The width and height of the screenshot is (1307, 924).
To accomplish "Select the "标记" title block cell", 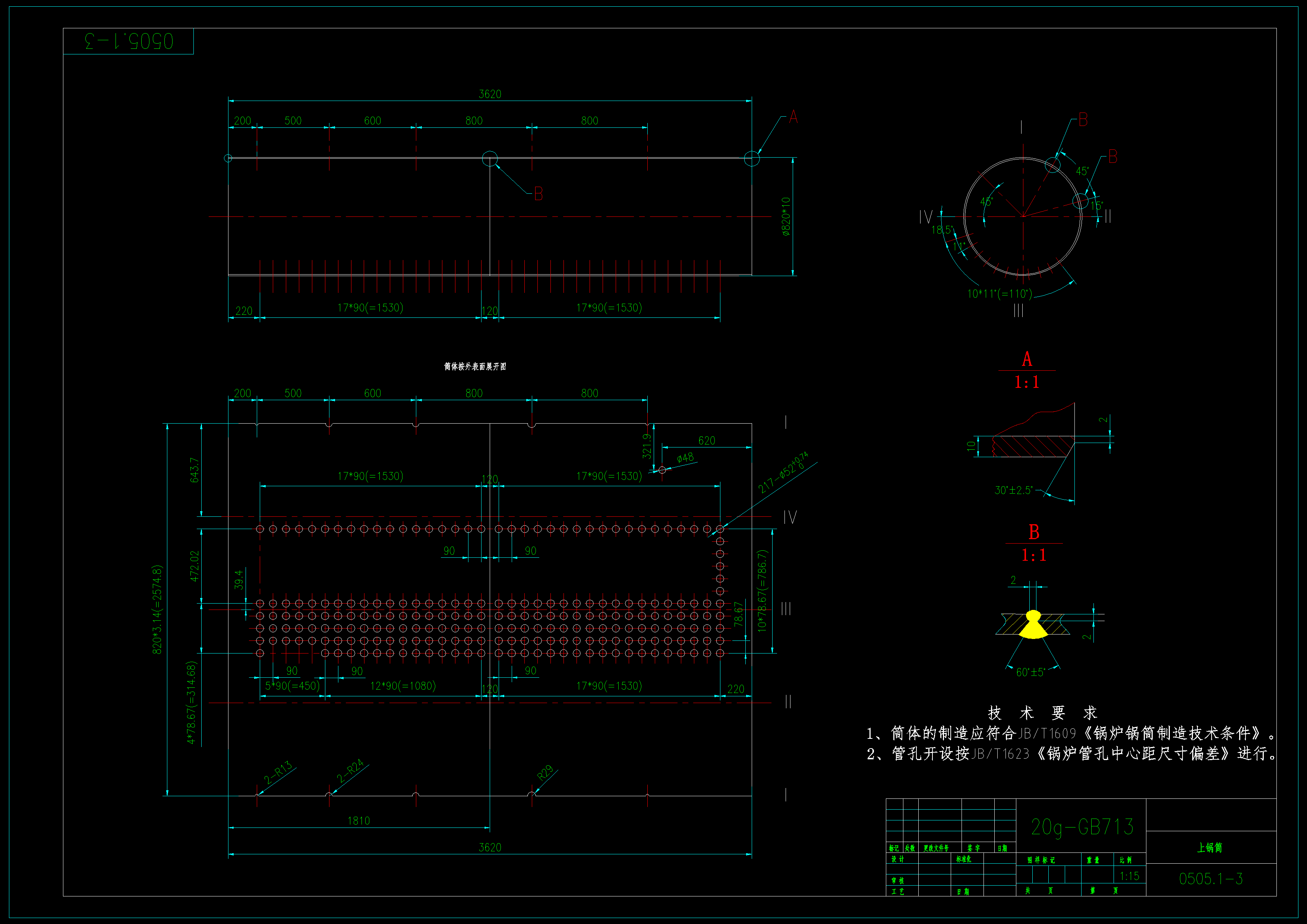I will coord(894,848).
